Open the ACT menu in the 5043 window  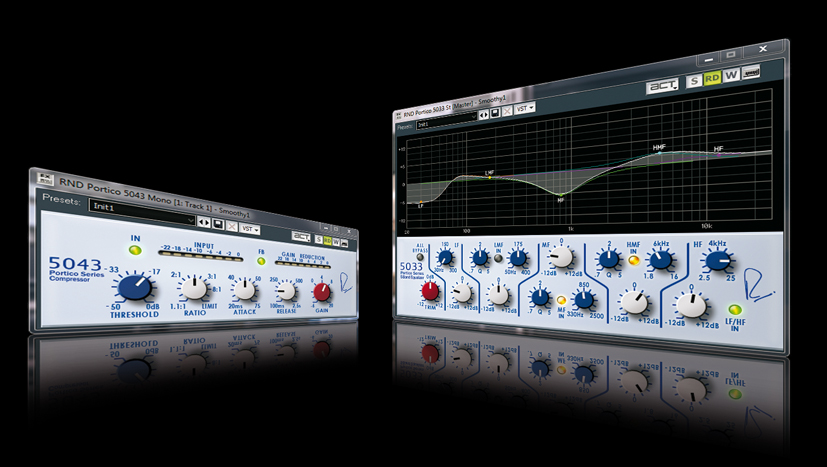[x=302, y=237]
